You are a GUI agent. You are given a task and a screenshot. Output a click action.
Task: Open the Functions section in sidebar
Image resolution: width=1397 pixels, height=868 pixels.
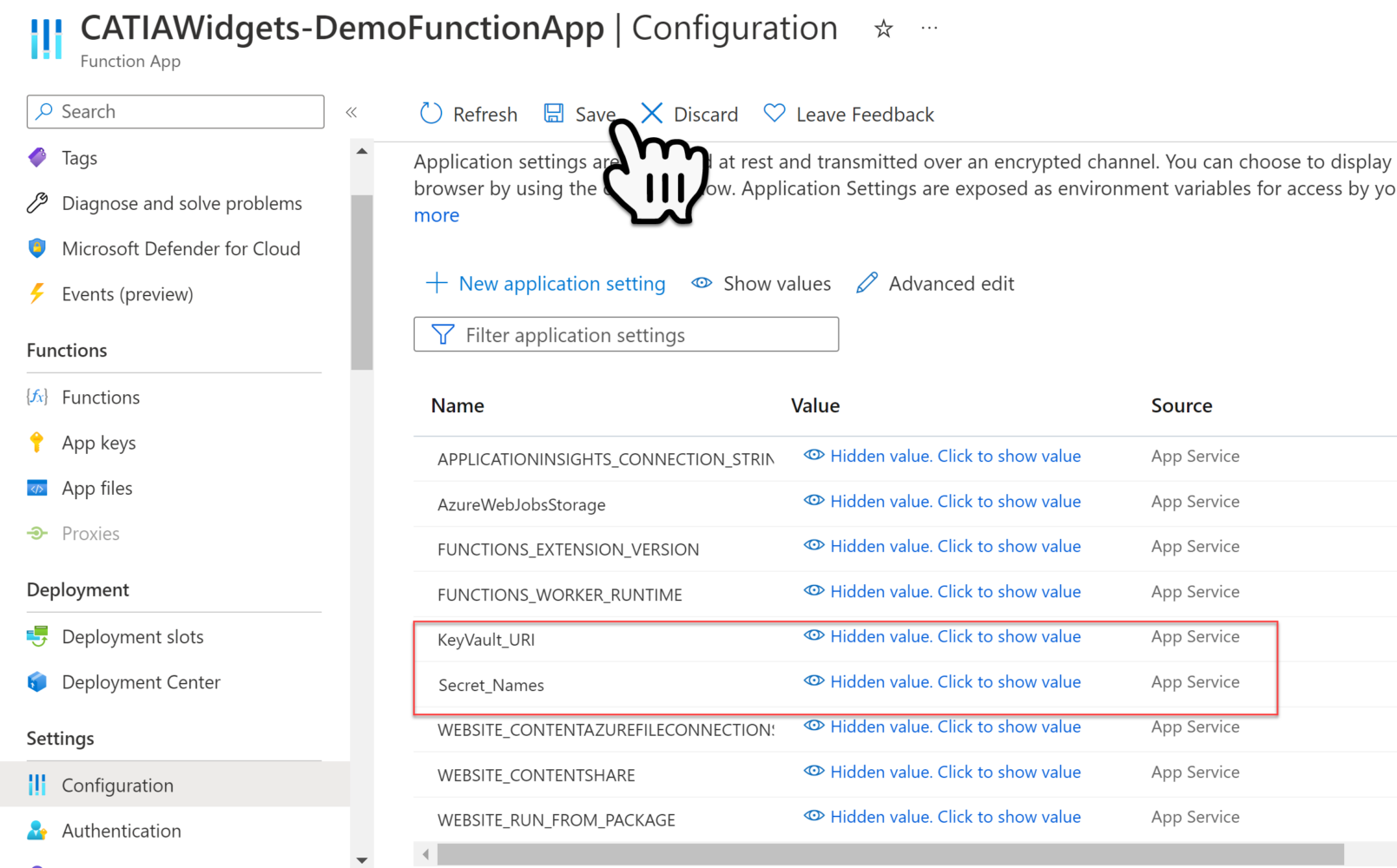coord(100,397)
